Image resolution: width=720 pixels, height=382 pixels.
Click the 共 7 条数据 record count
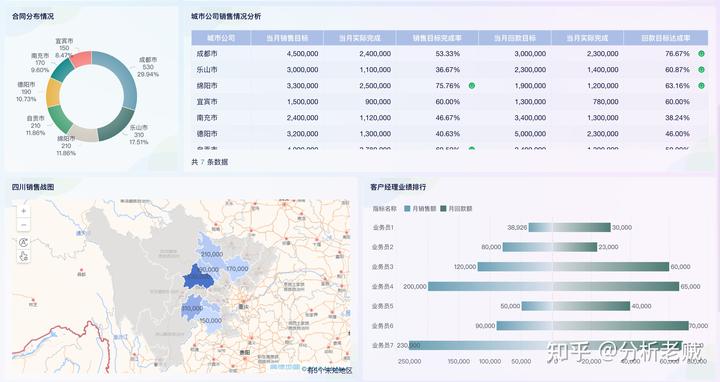(210, 162)
